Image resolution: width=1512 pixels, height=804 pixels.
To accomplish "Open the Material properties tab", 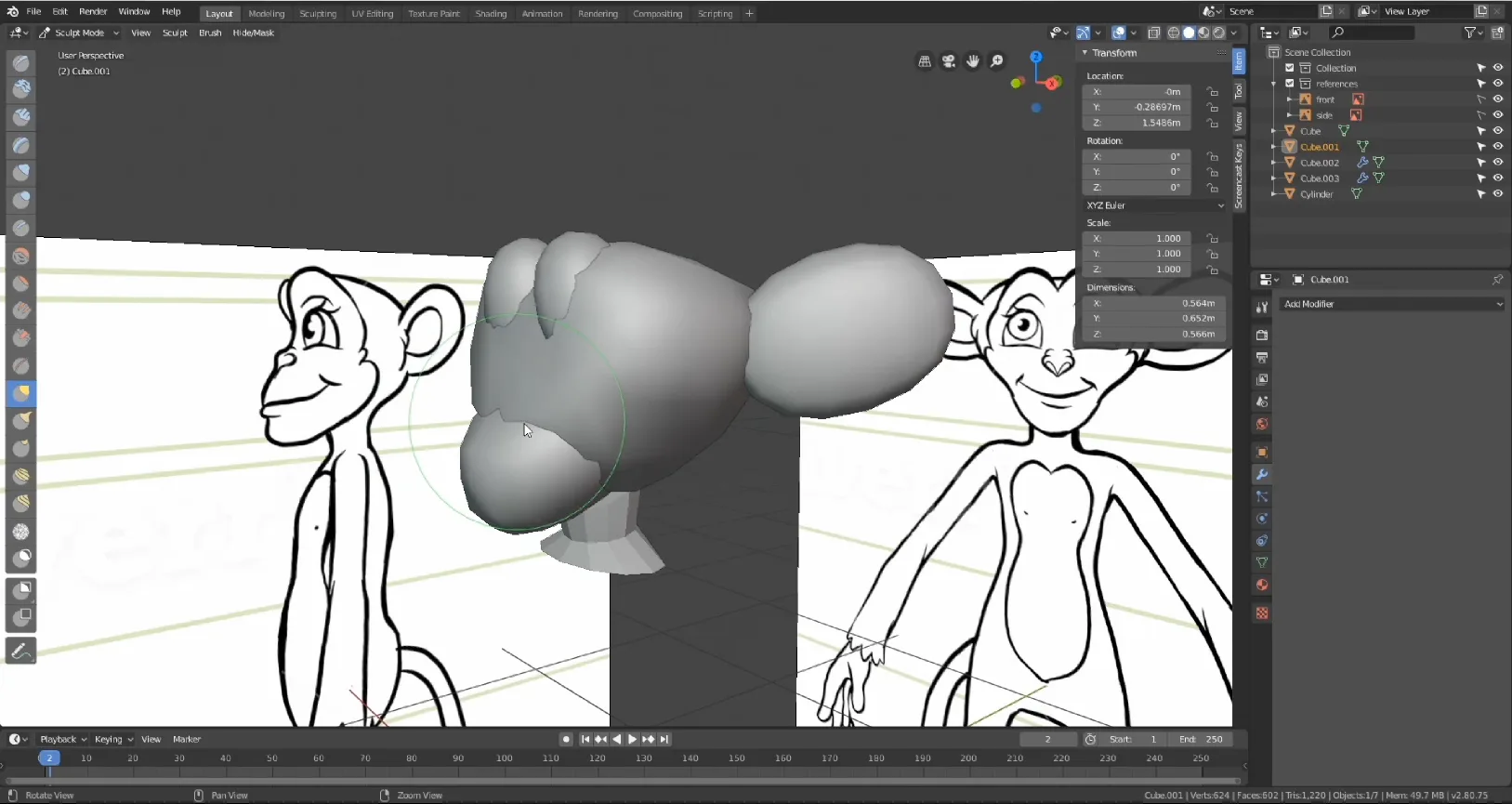I will point(1262,585).
